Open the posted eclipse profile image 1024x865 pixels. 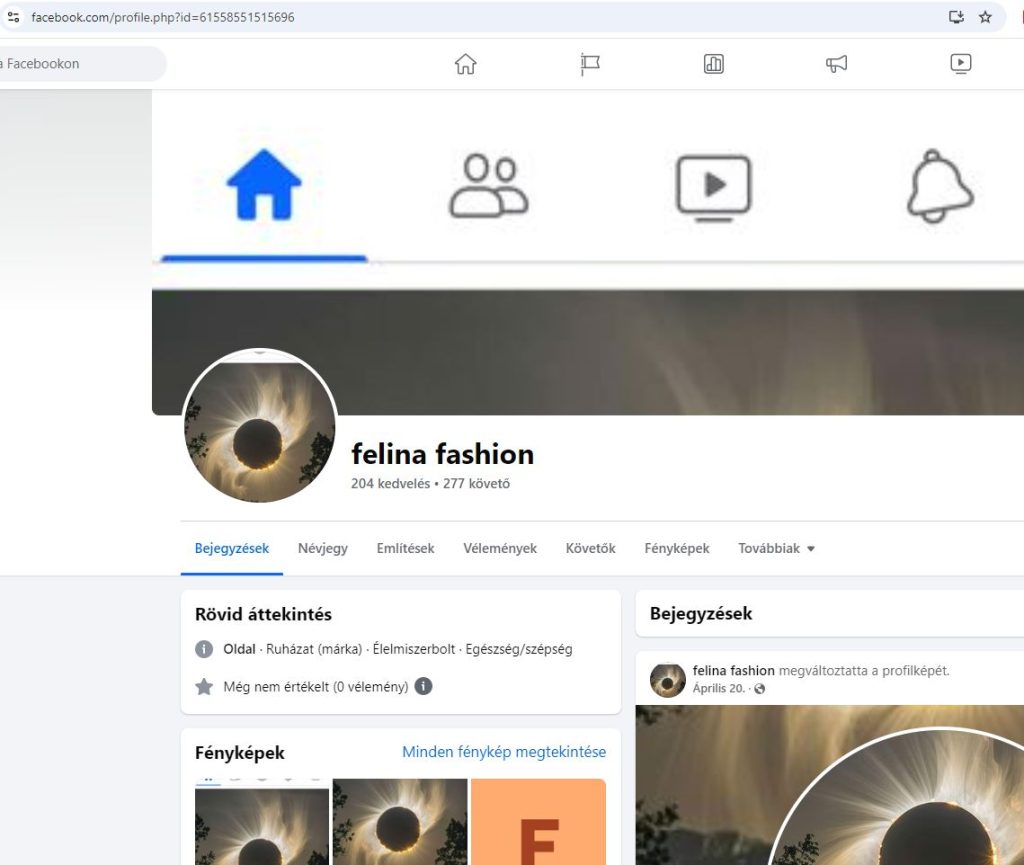point(829,785)
